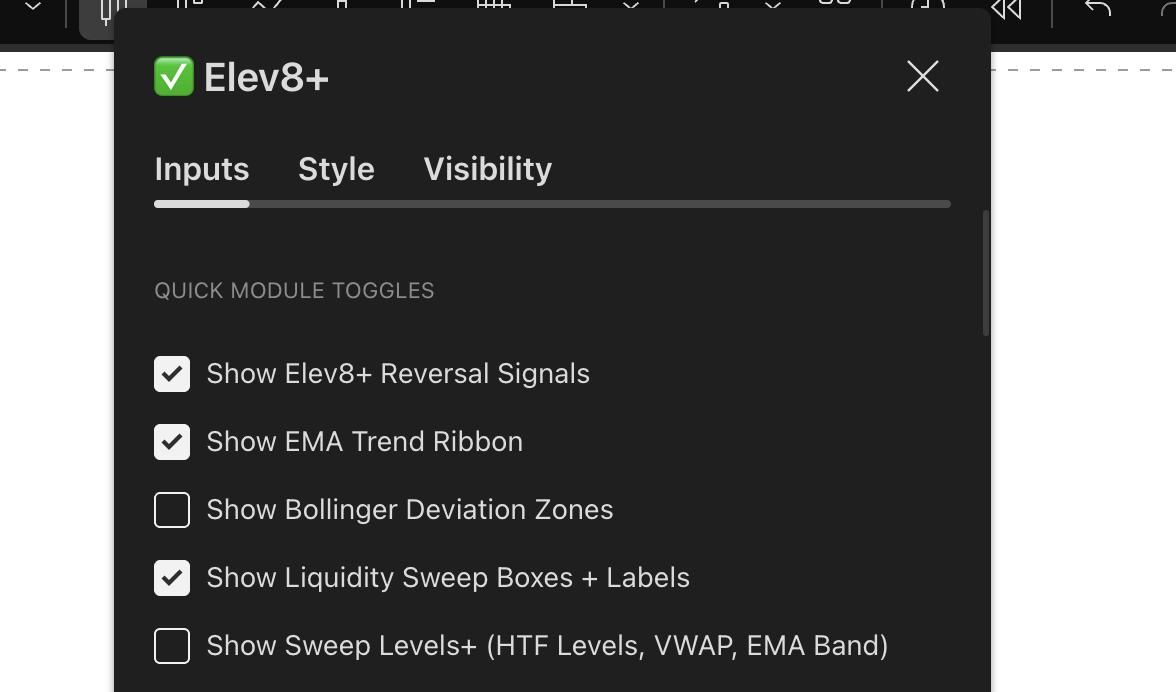Click the linked circles toolbar icon
1176x692 pixels.
point(835,8)
